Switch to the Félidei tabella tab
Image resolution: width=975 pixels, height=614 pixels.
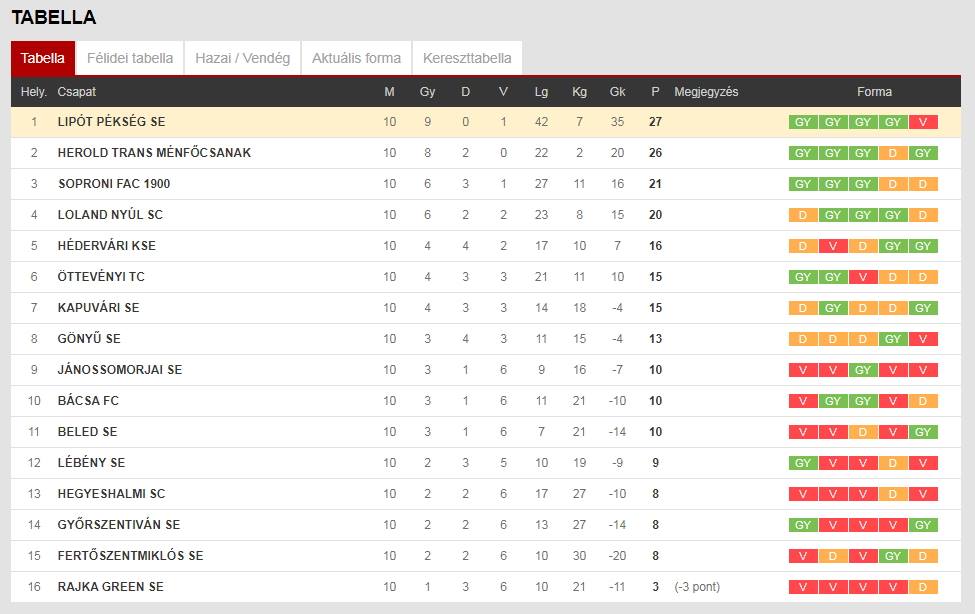[x=130, y=58]
